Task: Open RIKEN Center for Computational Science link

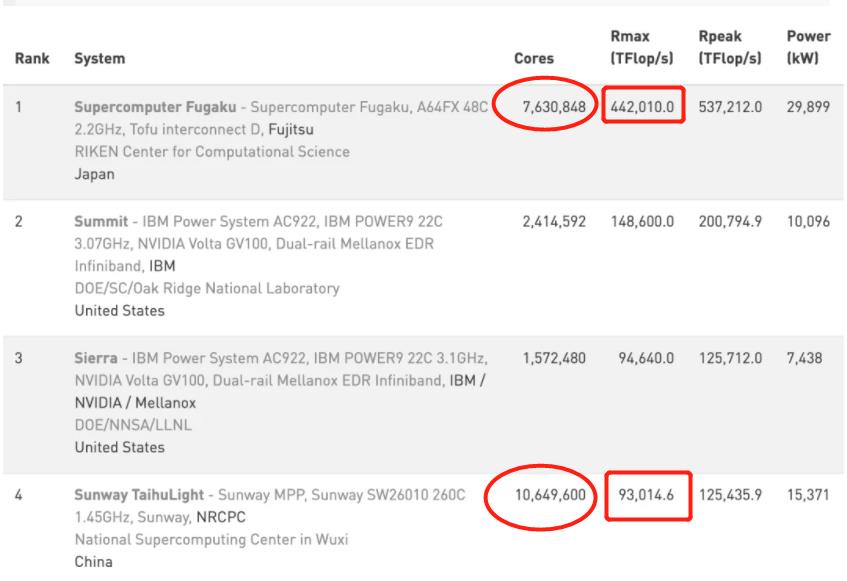Action: point(212,152)
